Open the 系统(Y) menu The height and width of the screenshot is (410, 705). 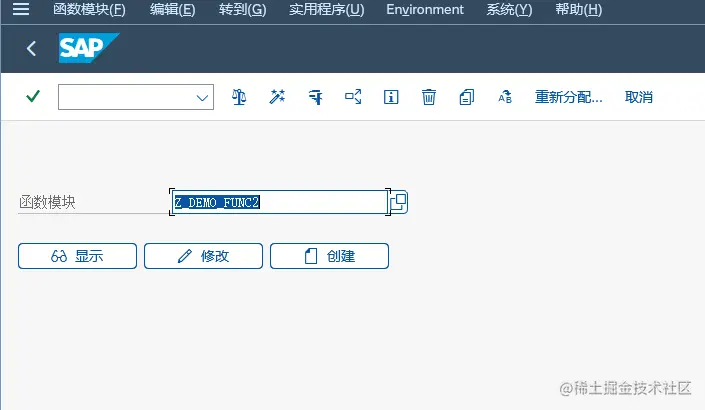[509, 9]
